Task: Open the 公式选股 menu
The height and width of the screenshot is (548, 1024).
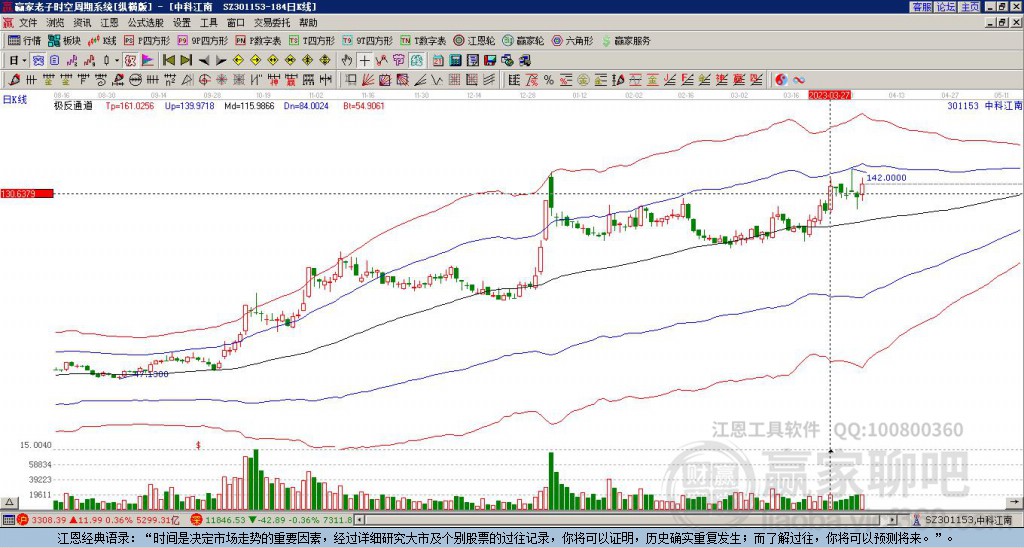Action: (x=145, y=23)
